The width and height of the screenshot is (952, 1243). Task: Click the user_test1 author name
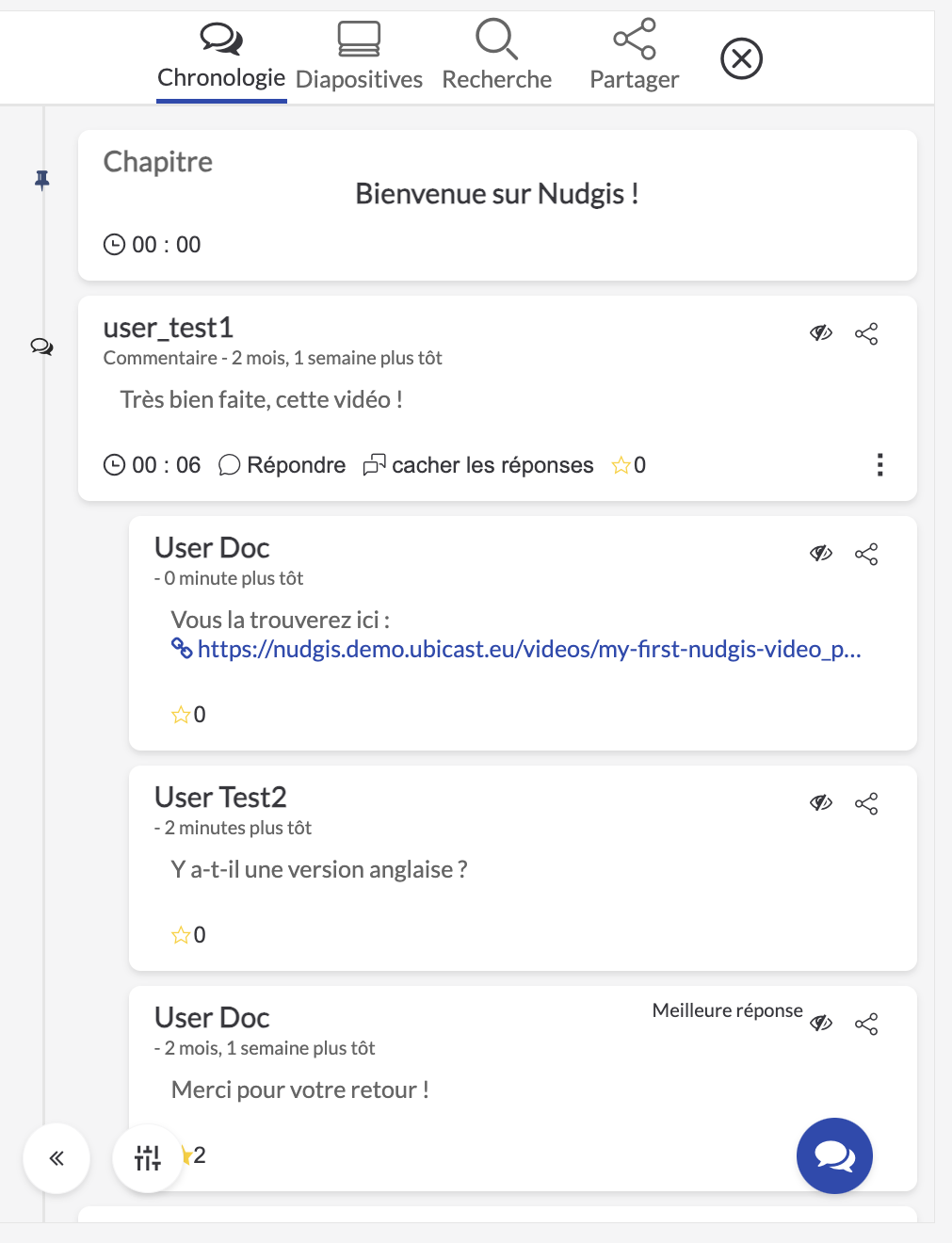169,328
